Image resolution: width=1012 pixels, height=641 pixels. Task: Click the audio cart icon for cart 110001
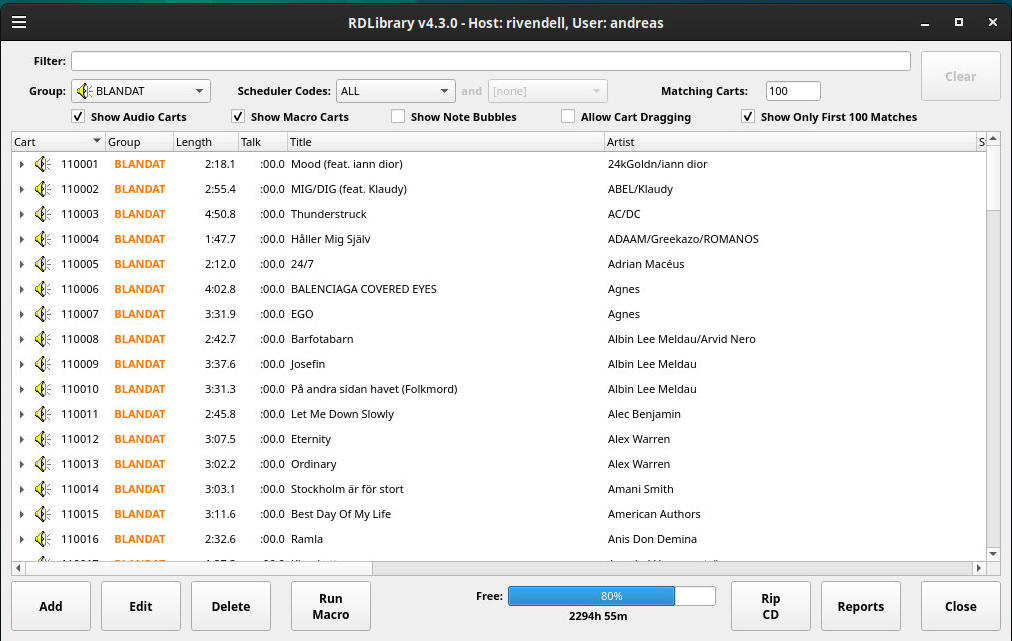pyautogui.click(x=43, y=164)
